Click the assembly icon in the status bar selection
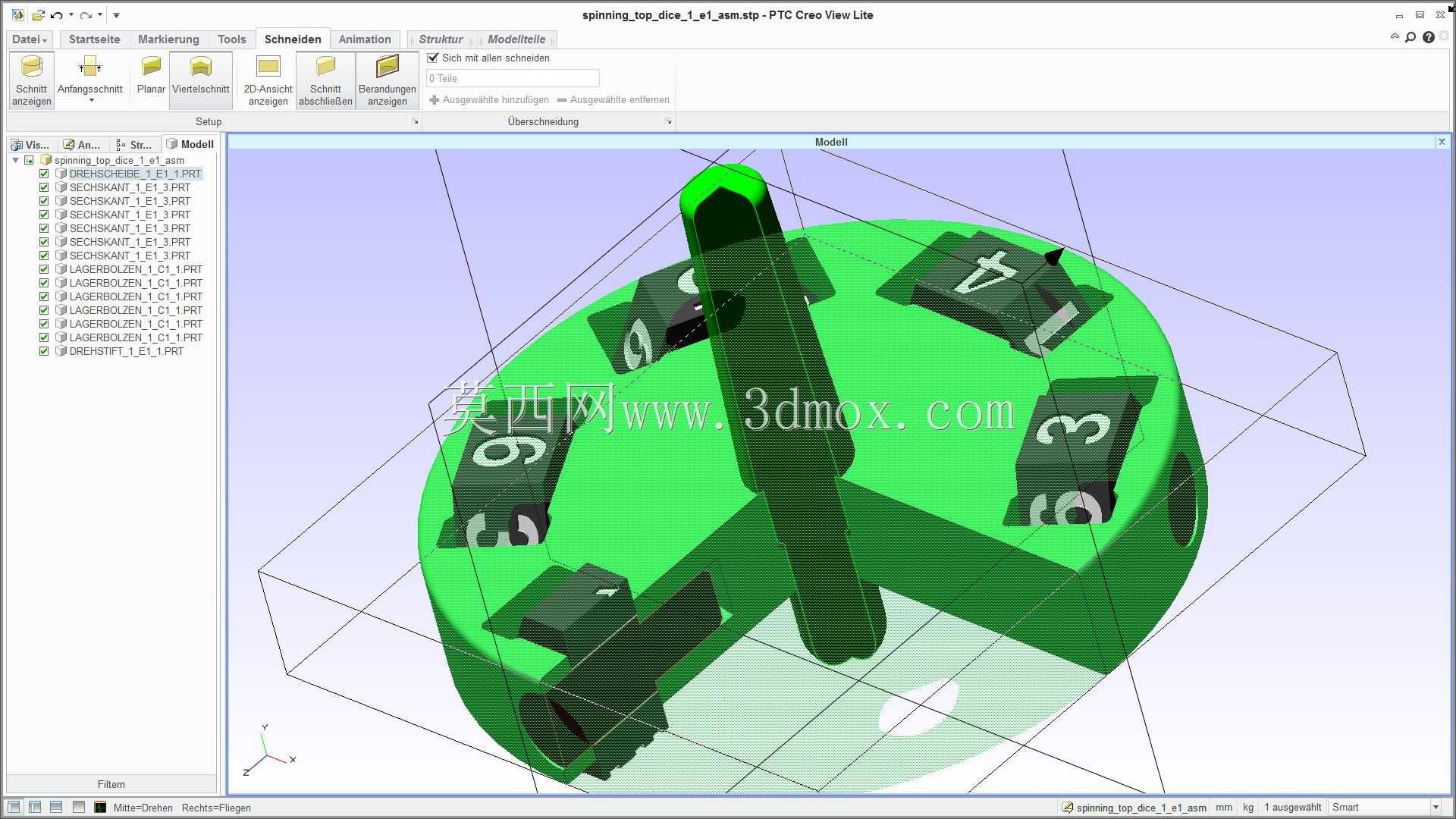 coord(1067,808)
